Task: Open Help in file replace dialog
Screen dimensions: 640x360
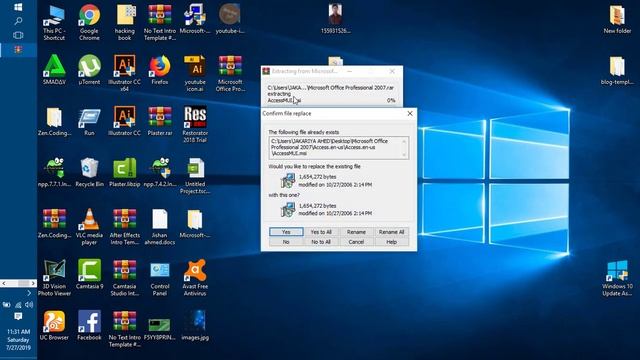Action: click(x=391, y=242)
